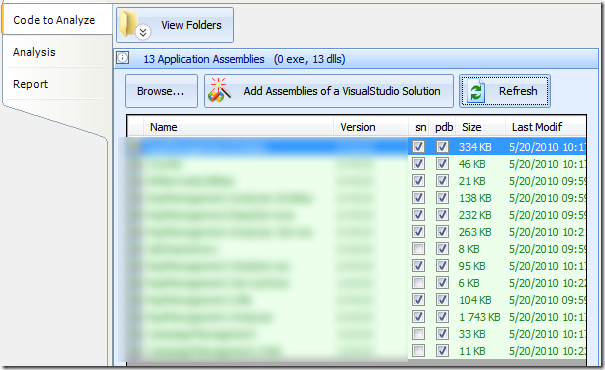Click the pdb column header
Image resolution: width=605 pixels, height=370 pixels.
(x=444, y=127)
